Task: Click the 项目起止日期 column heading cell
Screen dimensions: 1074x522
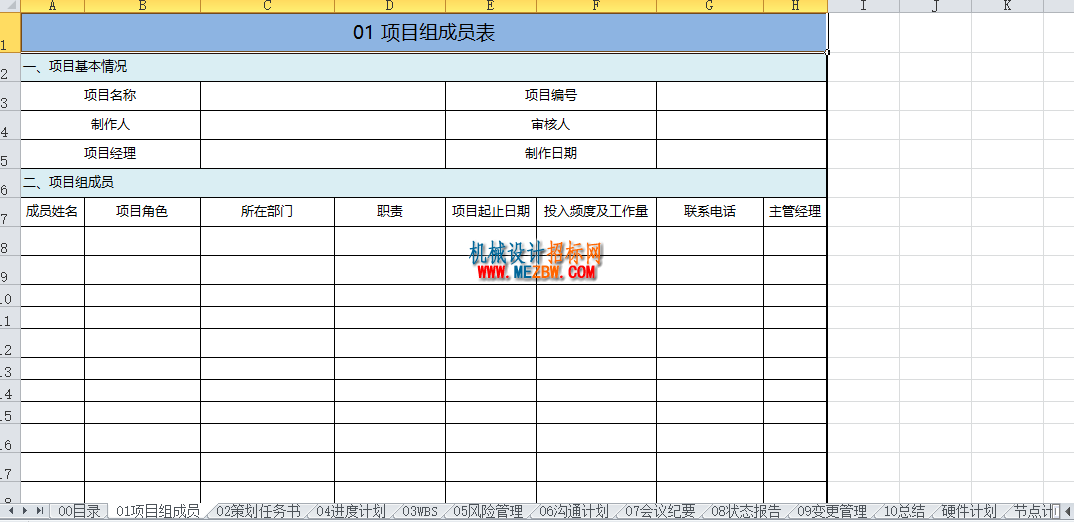Action: click(x=490, y=212)
